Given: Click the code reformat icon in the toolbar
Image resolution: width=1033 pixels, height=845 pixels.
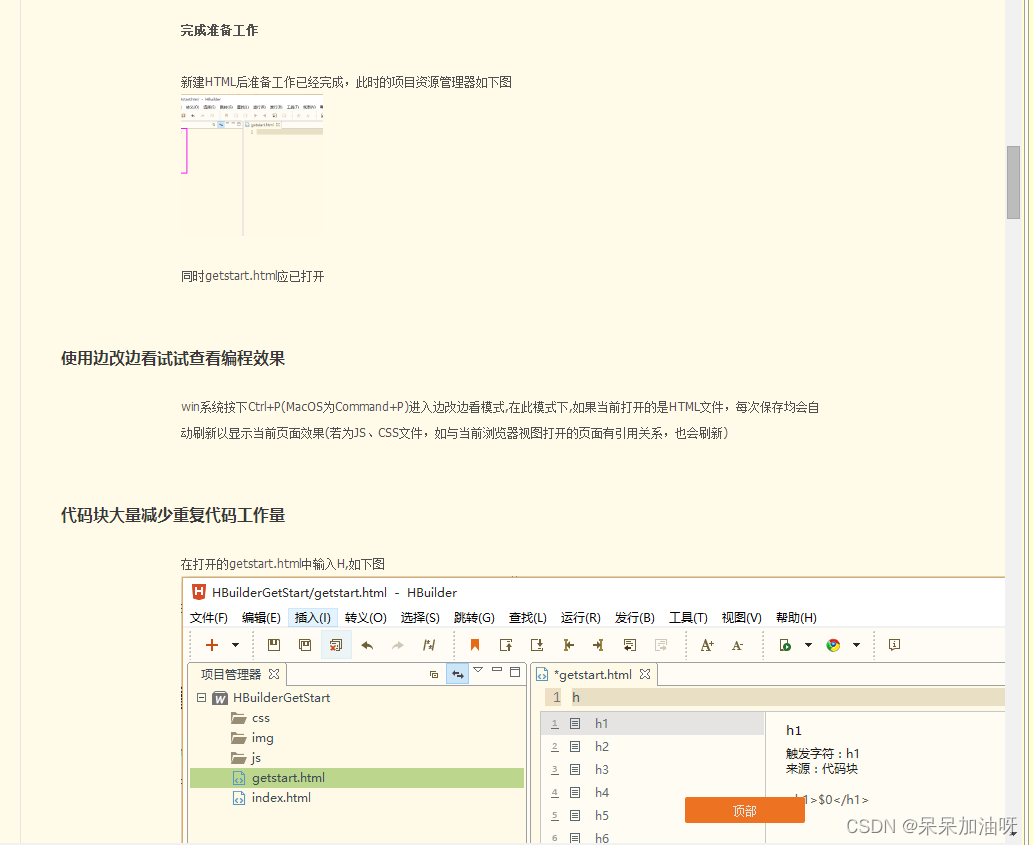Looking at the screenshot, I should tap(427, 645).
